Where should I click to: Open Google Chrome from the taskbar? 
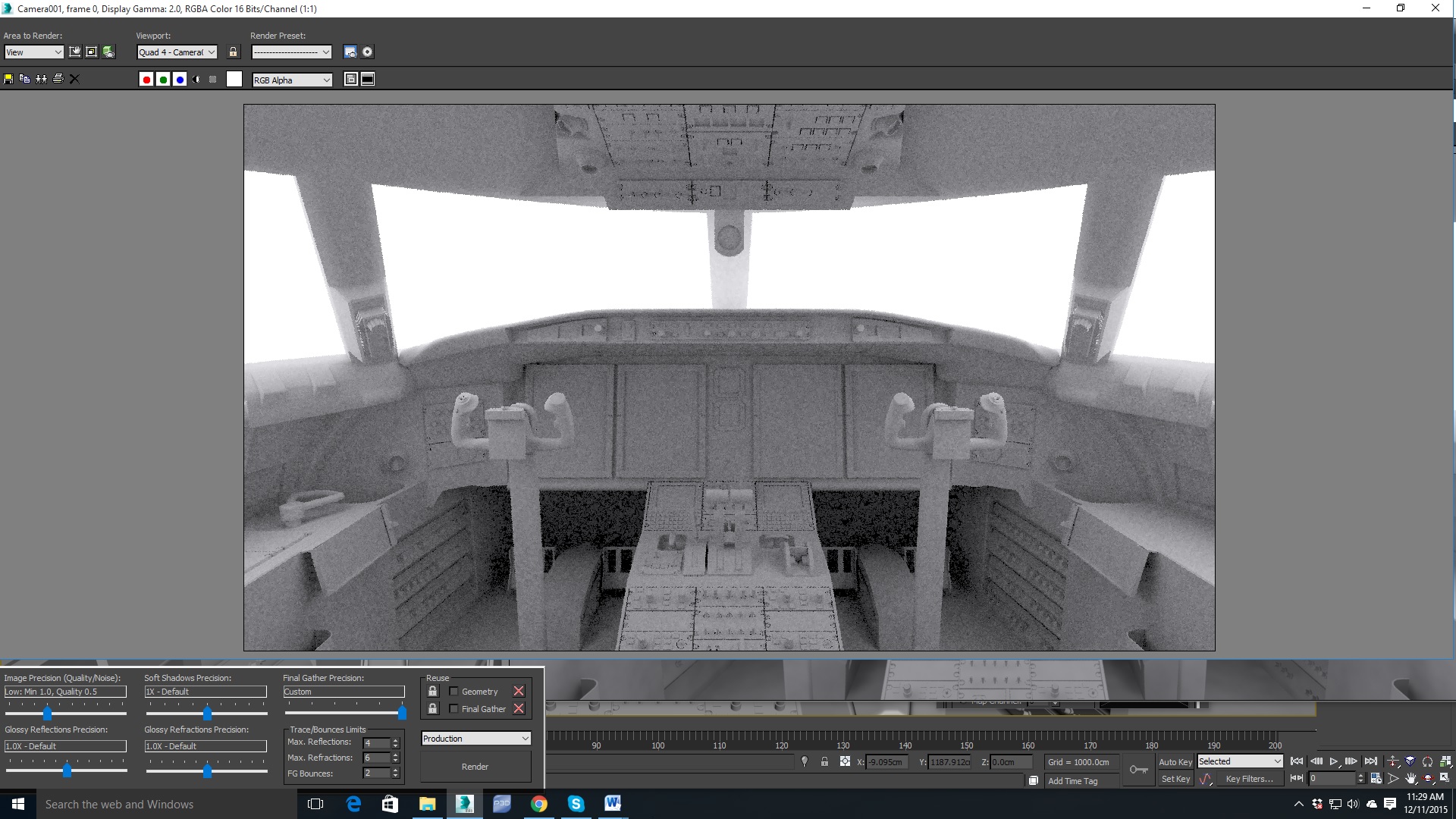point(538,804)
